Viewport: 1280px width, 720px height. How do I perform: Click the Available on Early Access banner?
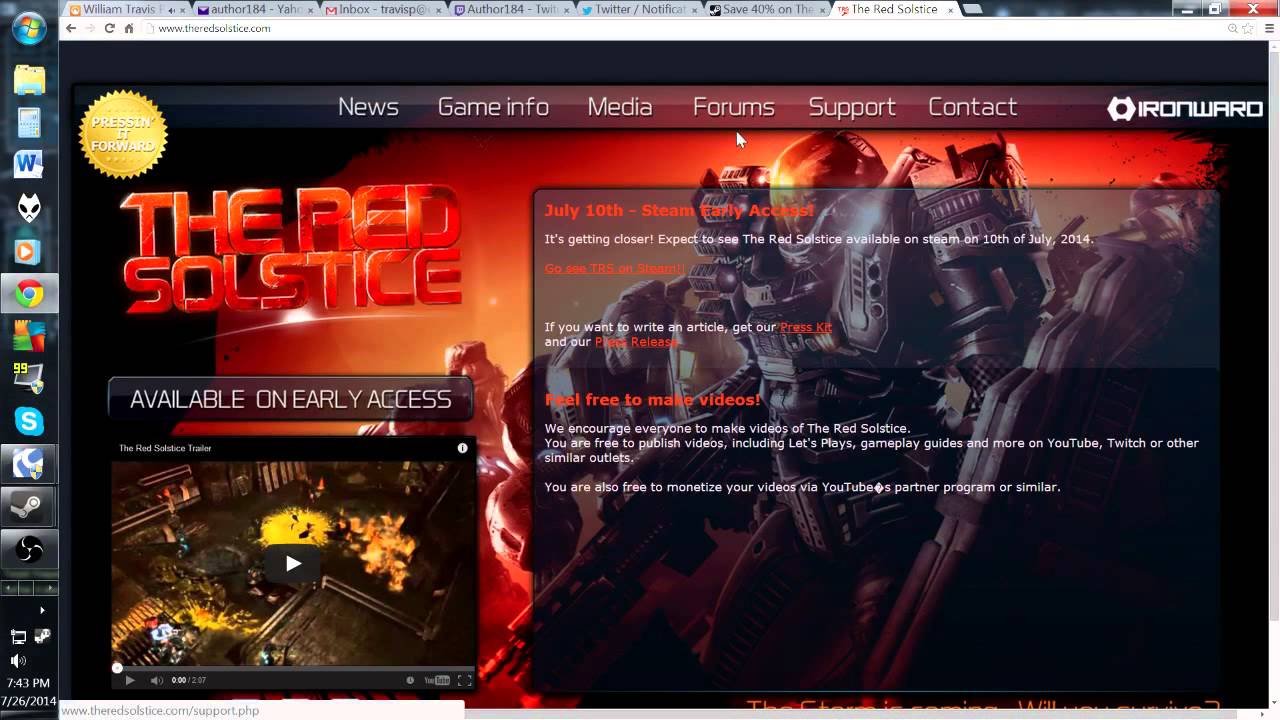tap(290, 399)
